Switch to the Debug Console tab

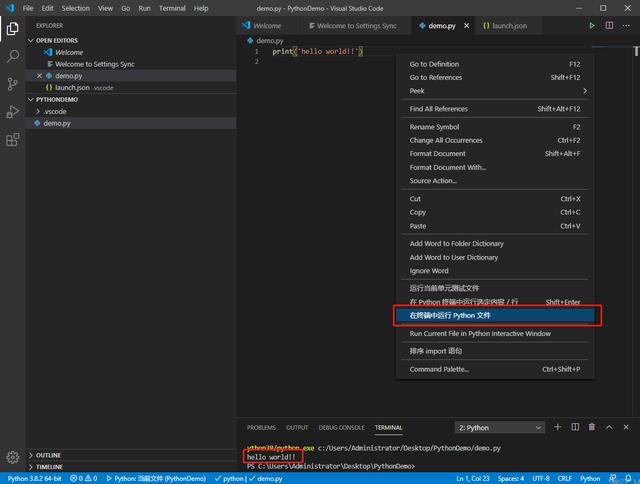[x=342, y=428]
